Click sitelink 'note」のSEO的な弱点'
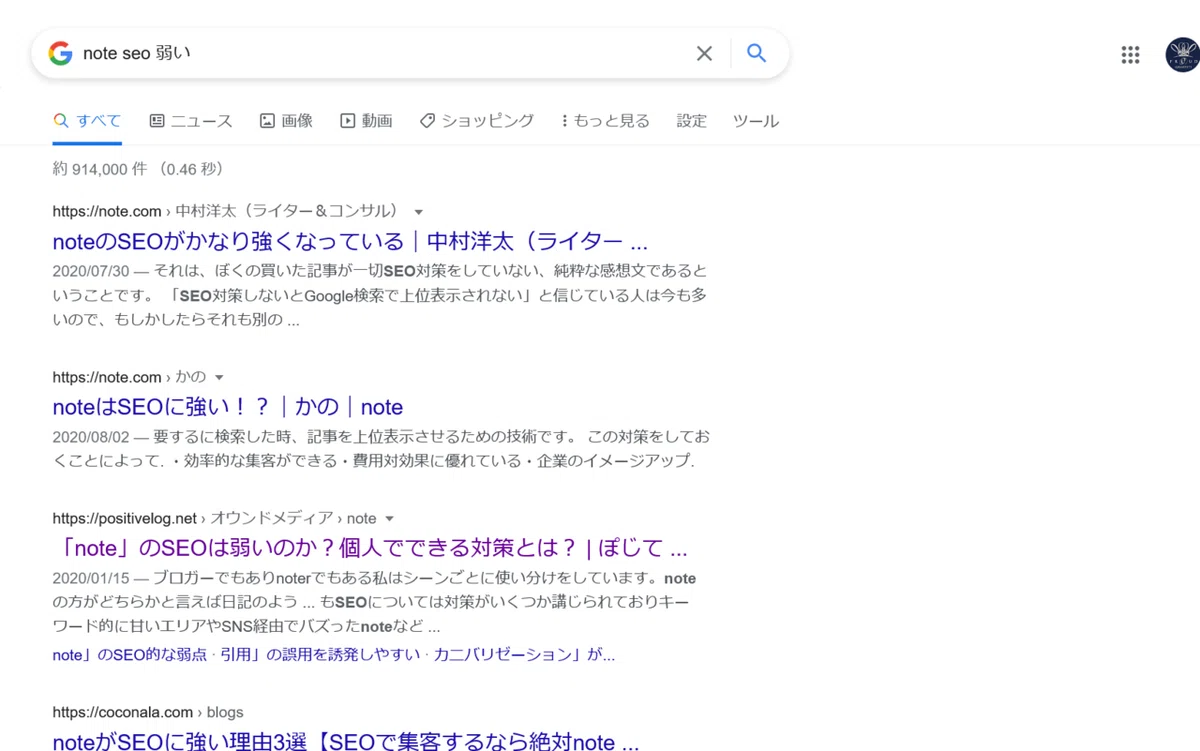Viewport: 1200px width, 751px height. click(129, 655)
